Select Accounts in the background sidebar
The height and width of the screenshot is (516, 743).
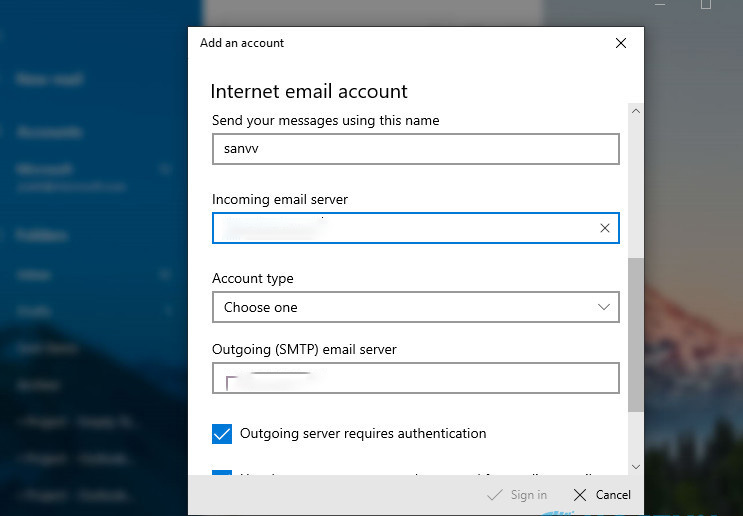tap(49, 132)
